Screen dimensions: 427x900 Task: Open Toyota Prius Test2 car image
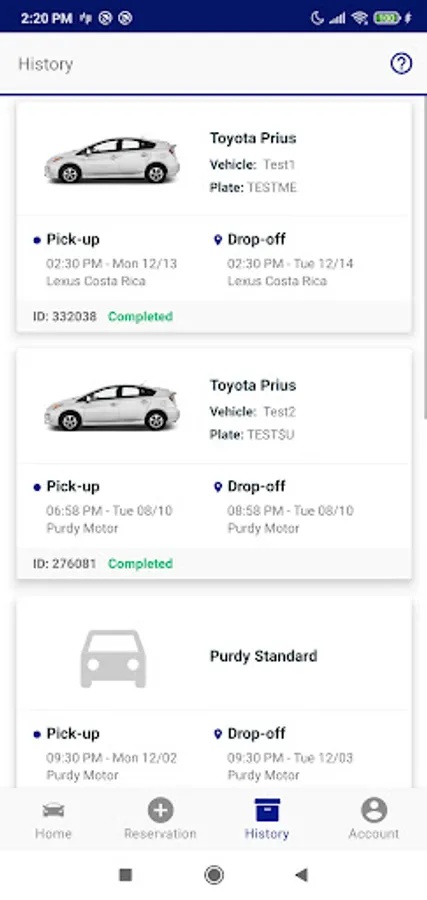[112, 407]
